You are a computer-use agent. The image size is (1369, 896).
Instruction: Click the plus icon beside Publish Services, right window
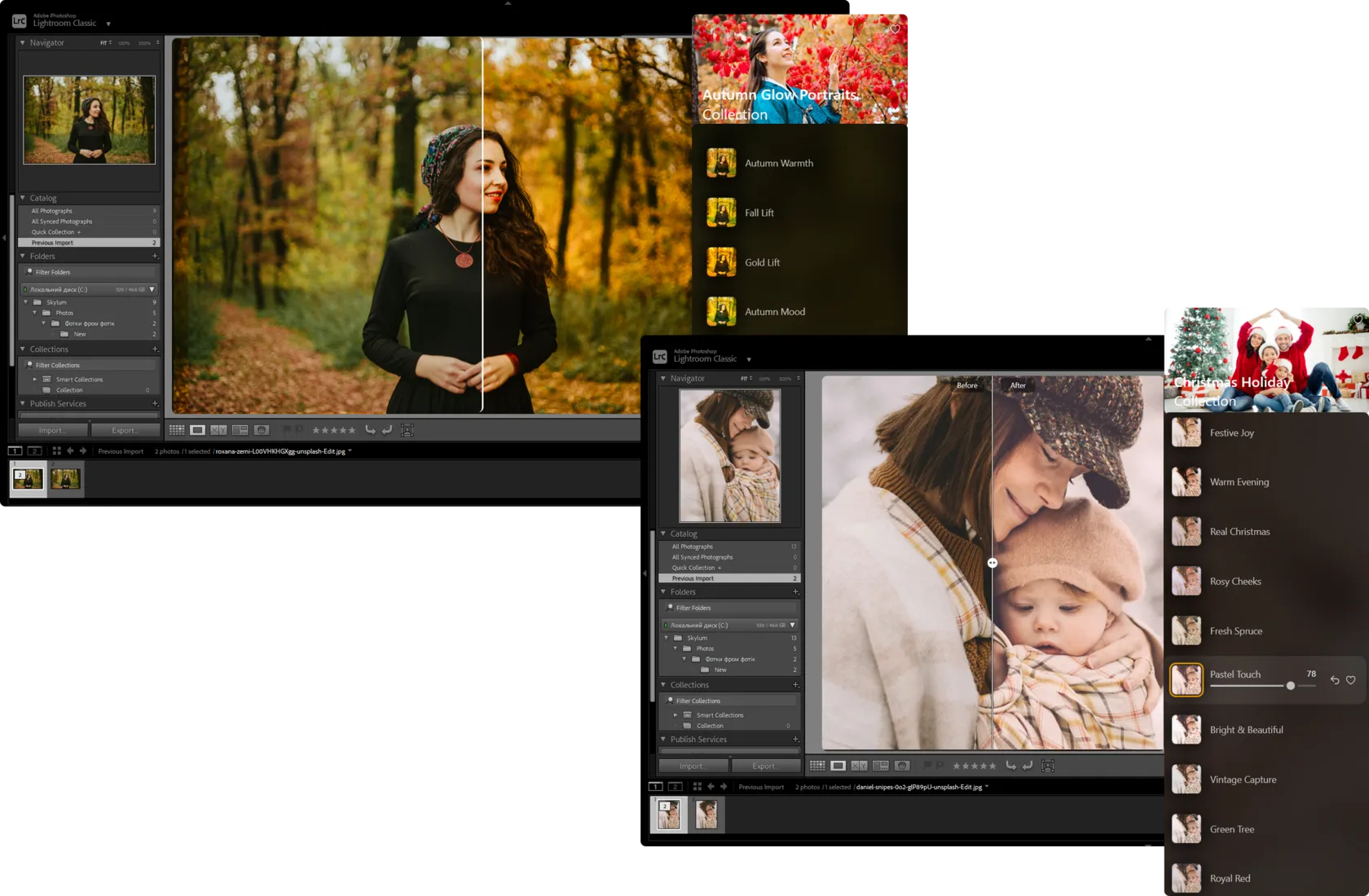[795, 740]
